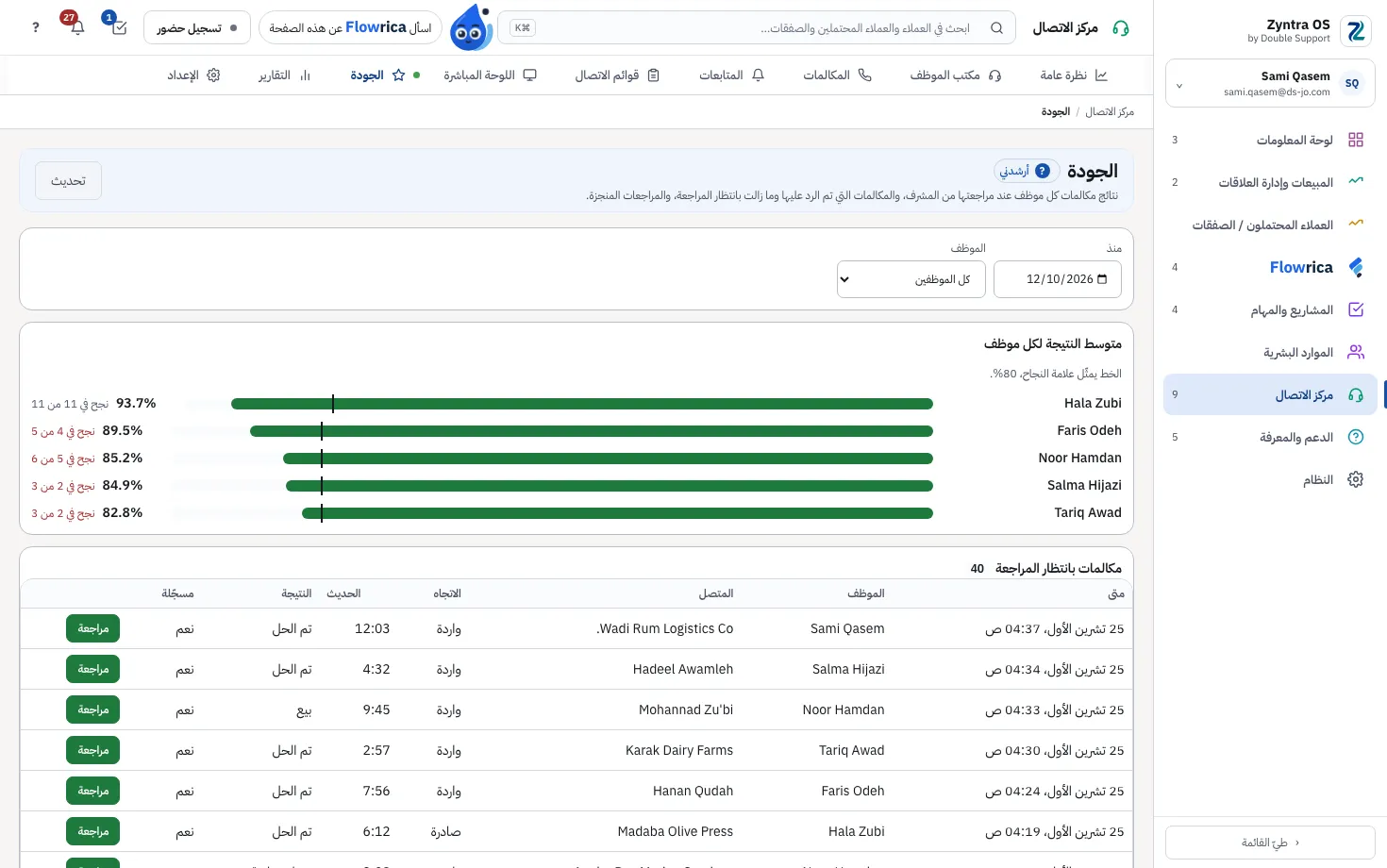The height and width of the screenshot is (868, 1387).
Task: Switch to the المتابعات tab
Action: (x=731, y=75)
